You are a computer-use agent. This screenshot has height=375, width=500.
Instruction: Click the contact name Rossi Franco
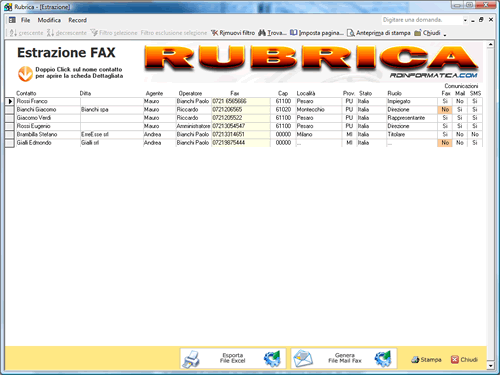[32, 101]
